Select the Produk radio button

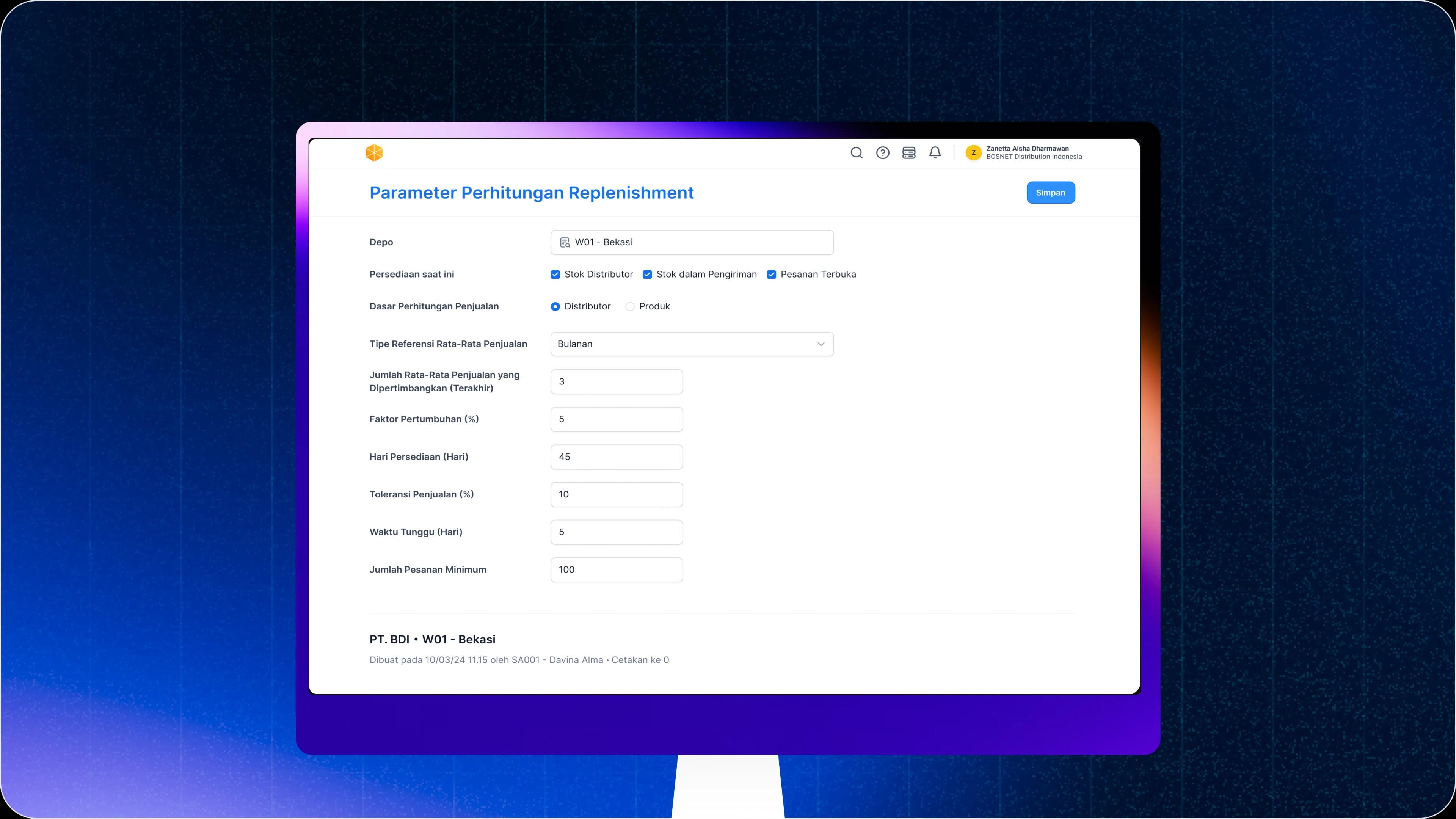(630, 306)
